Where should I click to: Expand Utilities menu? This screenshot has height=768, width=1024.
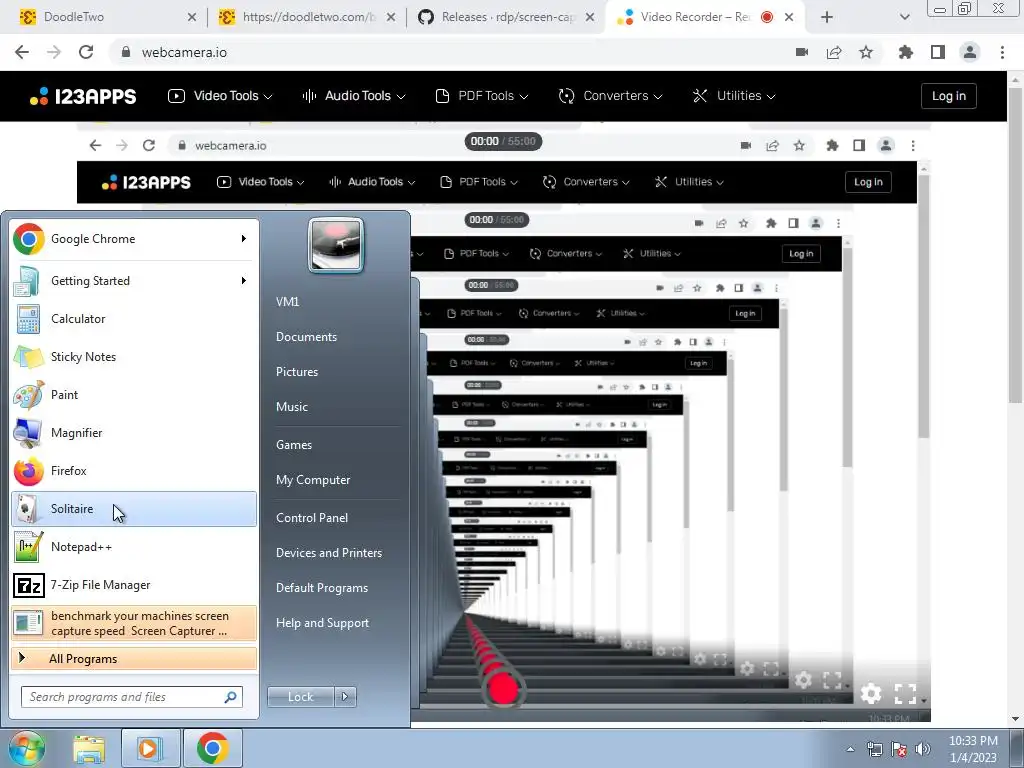click(x=733, y=96)
